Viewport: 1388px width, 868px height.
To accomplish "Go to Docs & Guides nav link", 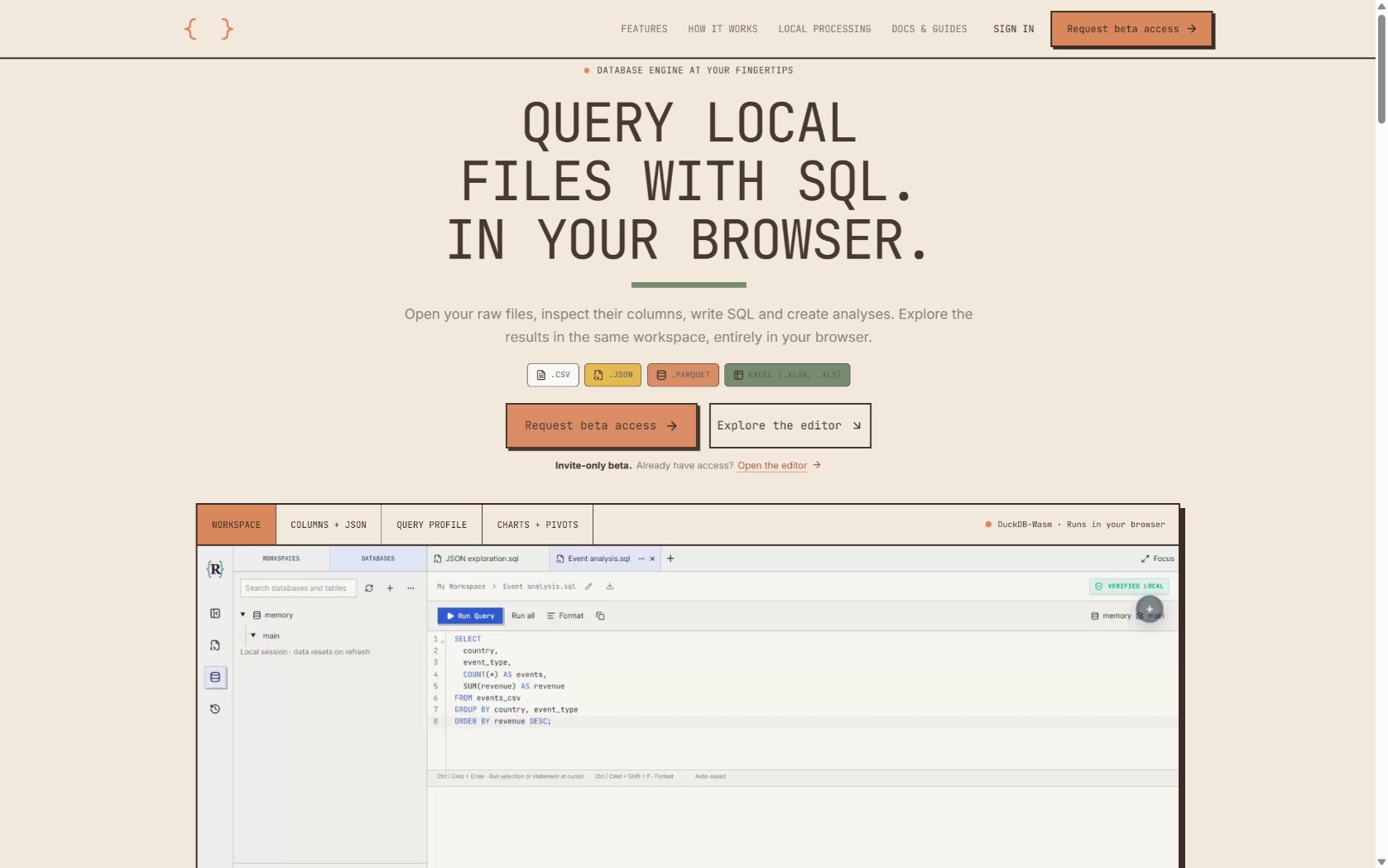I will click(929, 29).
